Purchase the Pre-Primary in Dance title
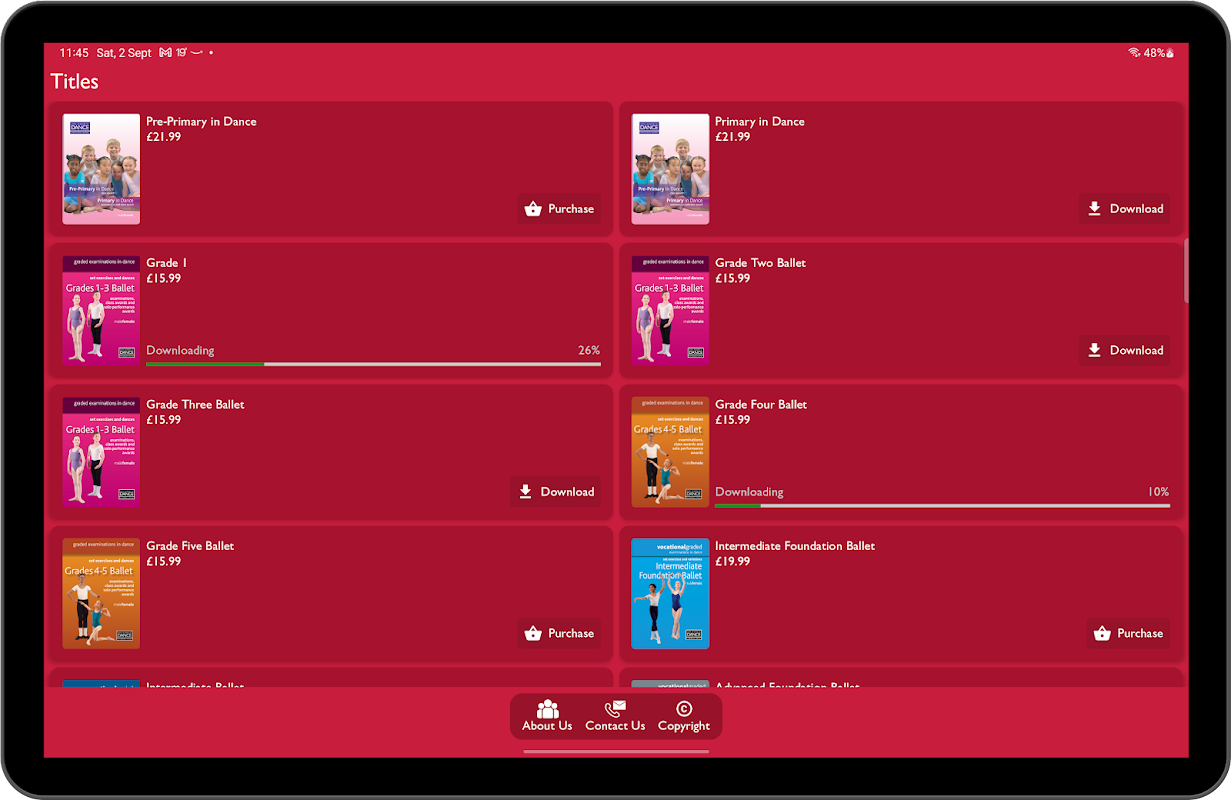 pos(559,209)
